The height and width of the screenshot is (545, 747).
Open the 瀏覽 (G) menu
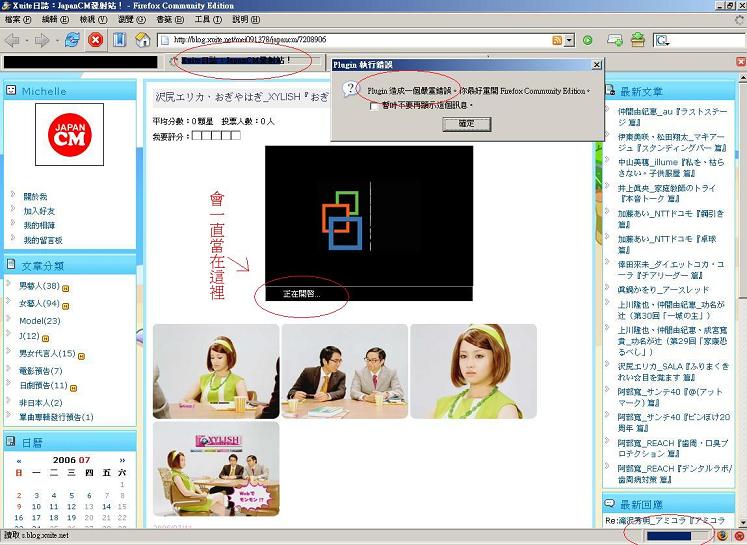tap(131, 20)
